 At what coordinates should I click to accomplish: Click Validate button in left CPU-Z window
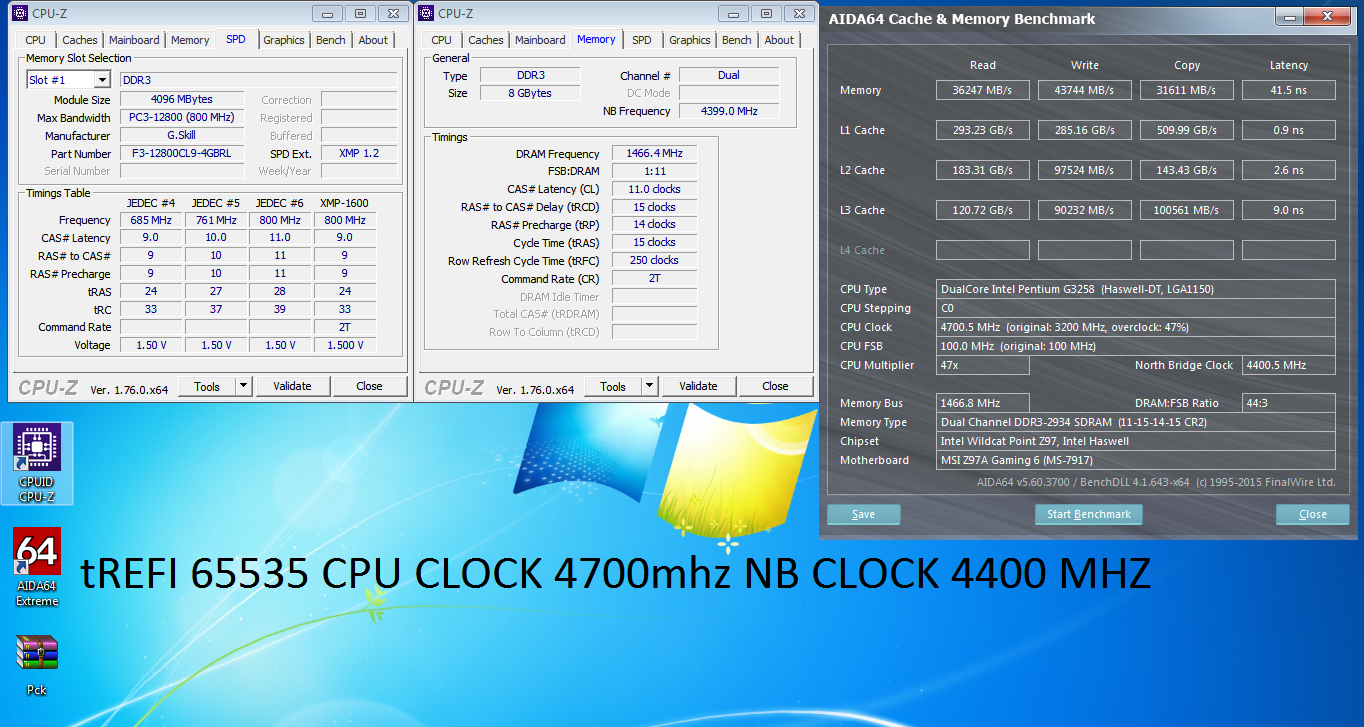point(292,386)
